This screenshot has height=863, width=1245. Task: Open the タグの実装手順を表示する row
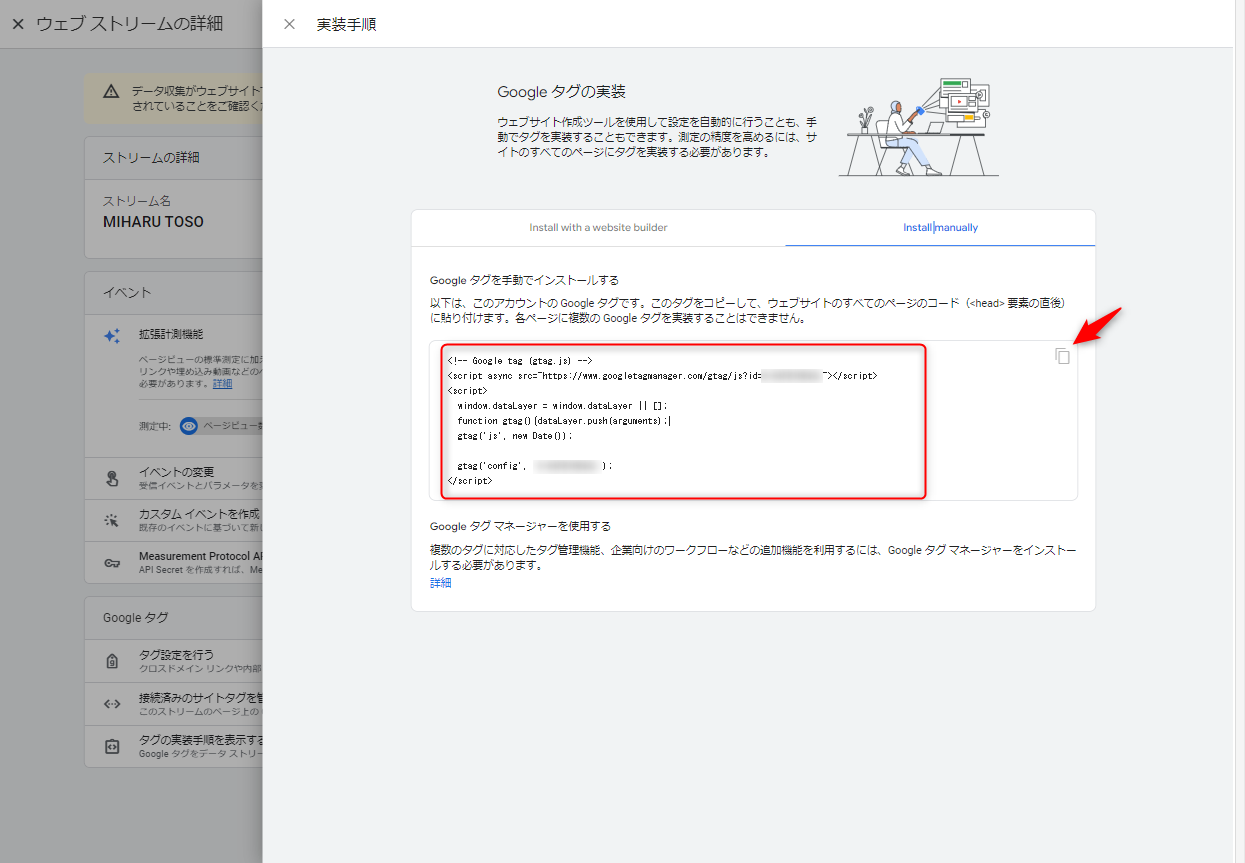[x=174, y=746]
